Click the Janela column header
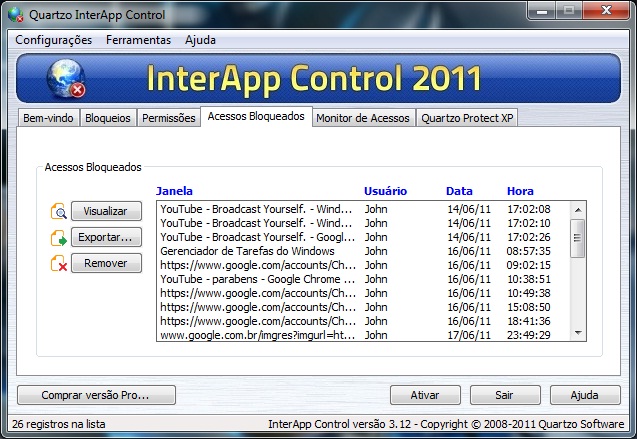637x439 pixels. click(x=174, y=191)
